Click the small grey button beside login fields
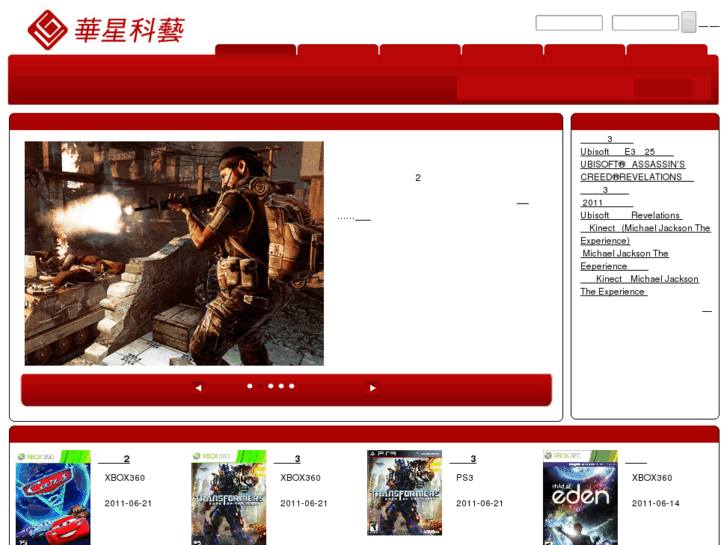 tap(689, 22)
